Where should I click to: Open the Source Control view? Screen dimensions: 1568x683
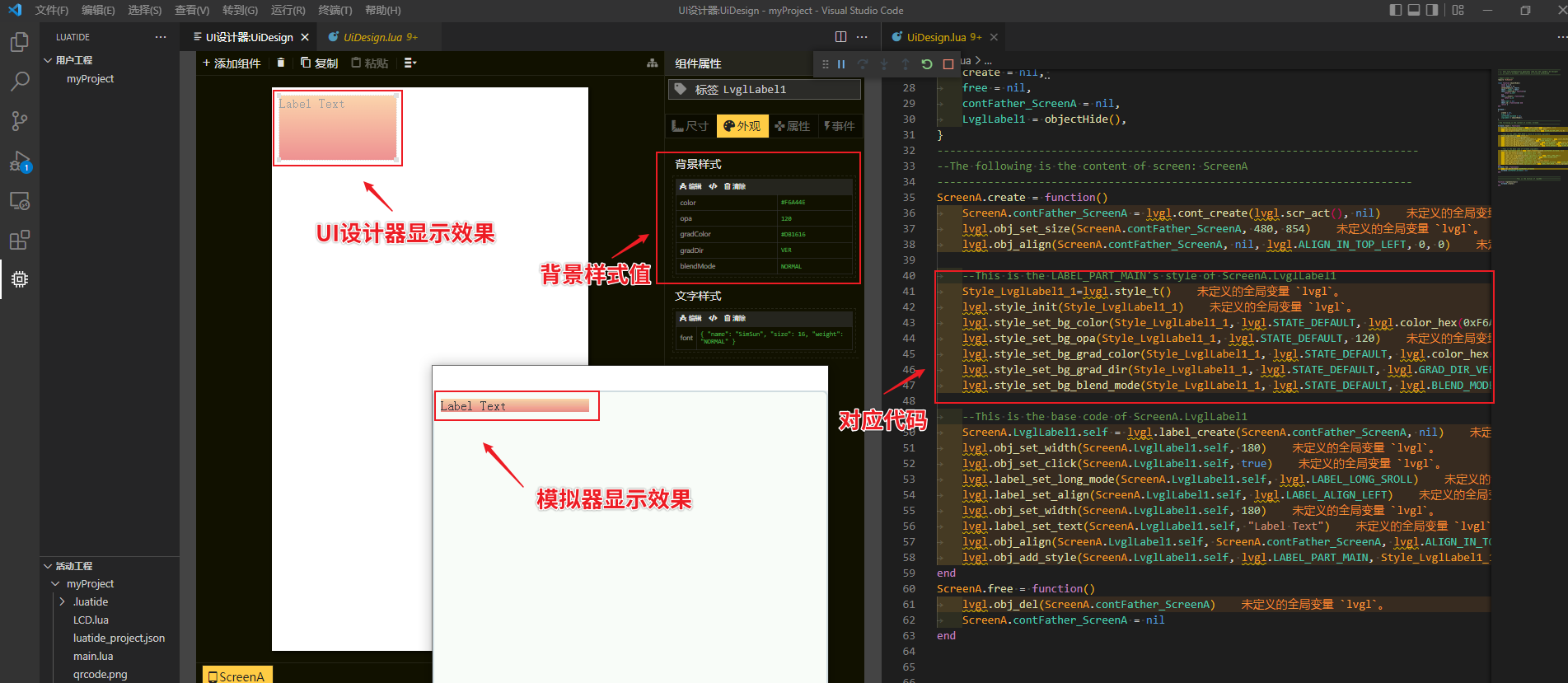point(20,121)
